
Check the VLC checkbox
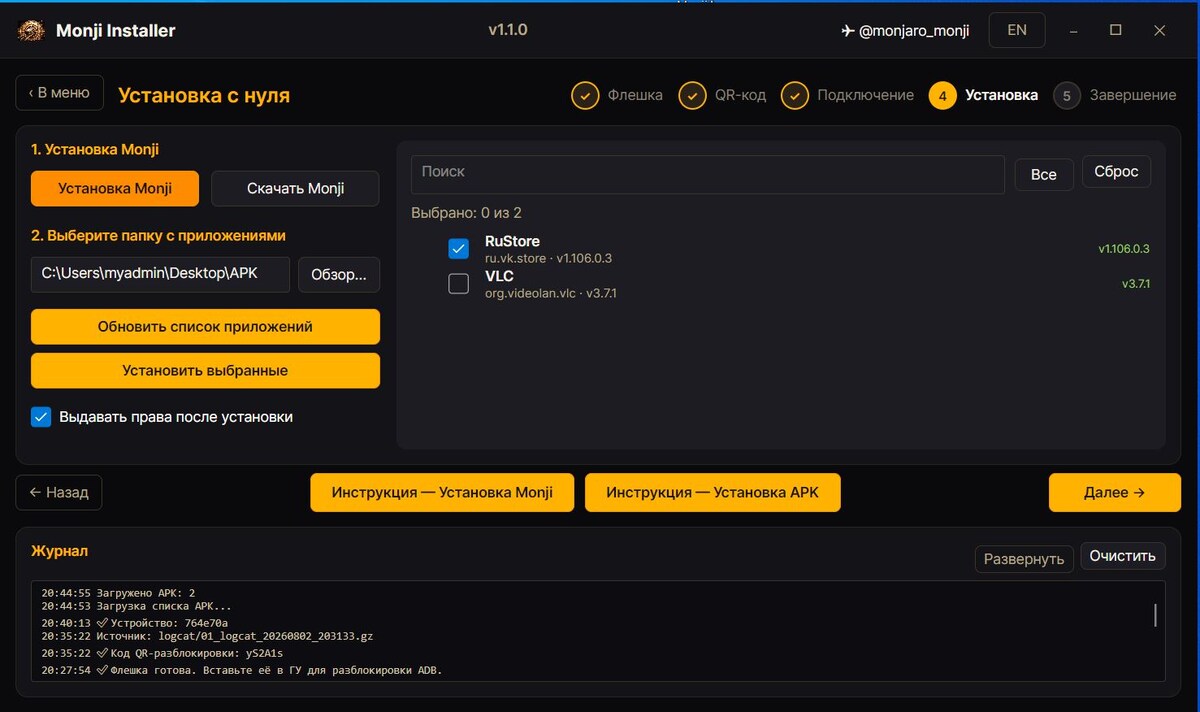(x=458, y=284)
